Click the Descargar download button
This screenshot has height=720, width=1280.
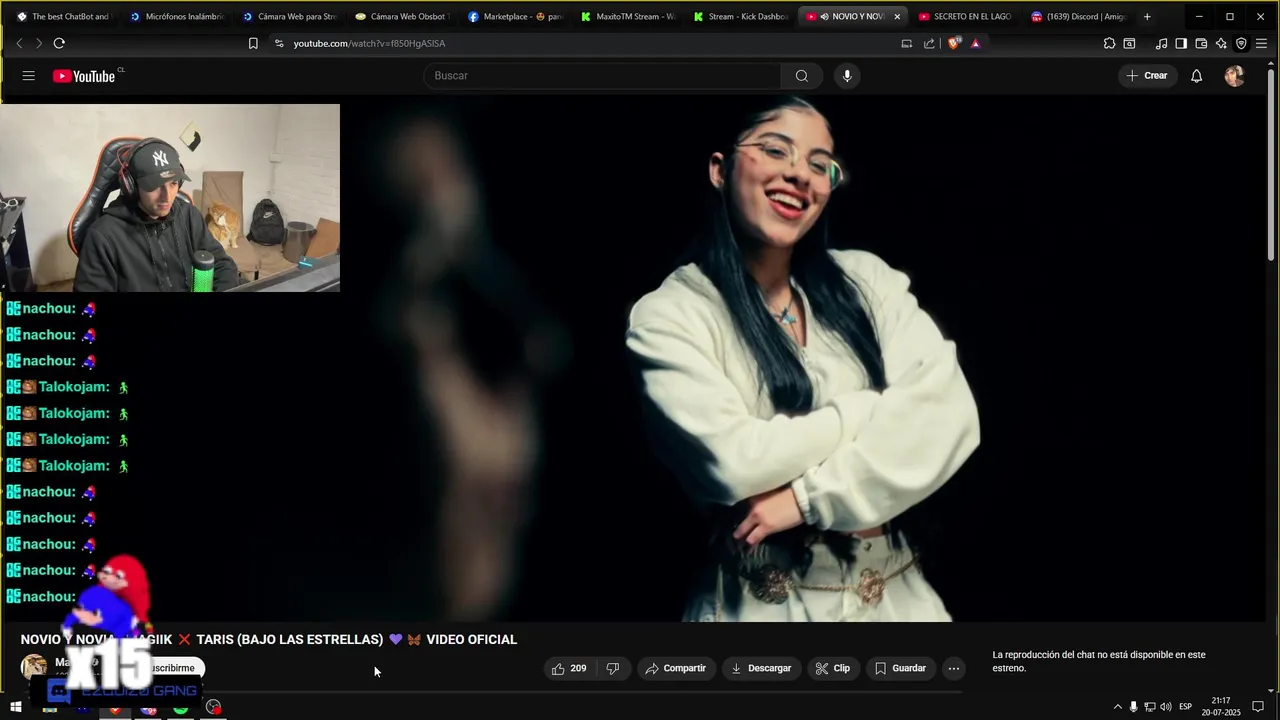(761, 668)
